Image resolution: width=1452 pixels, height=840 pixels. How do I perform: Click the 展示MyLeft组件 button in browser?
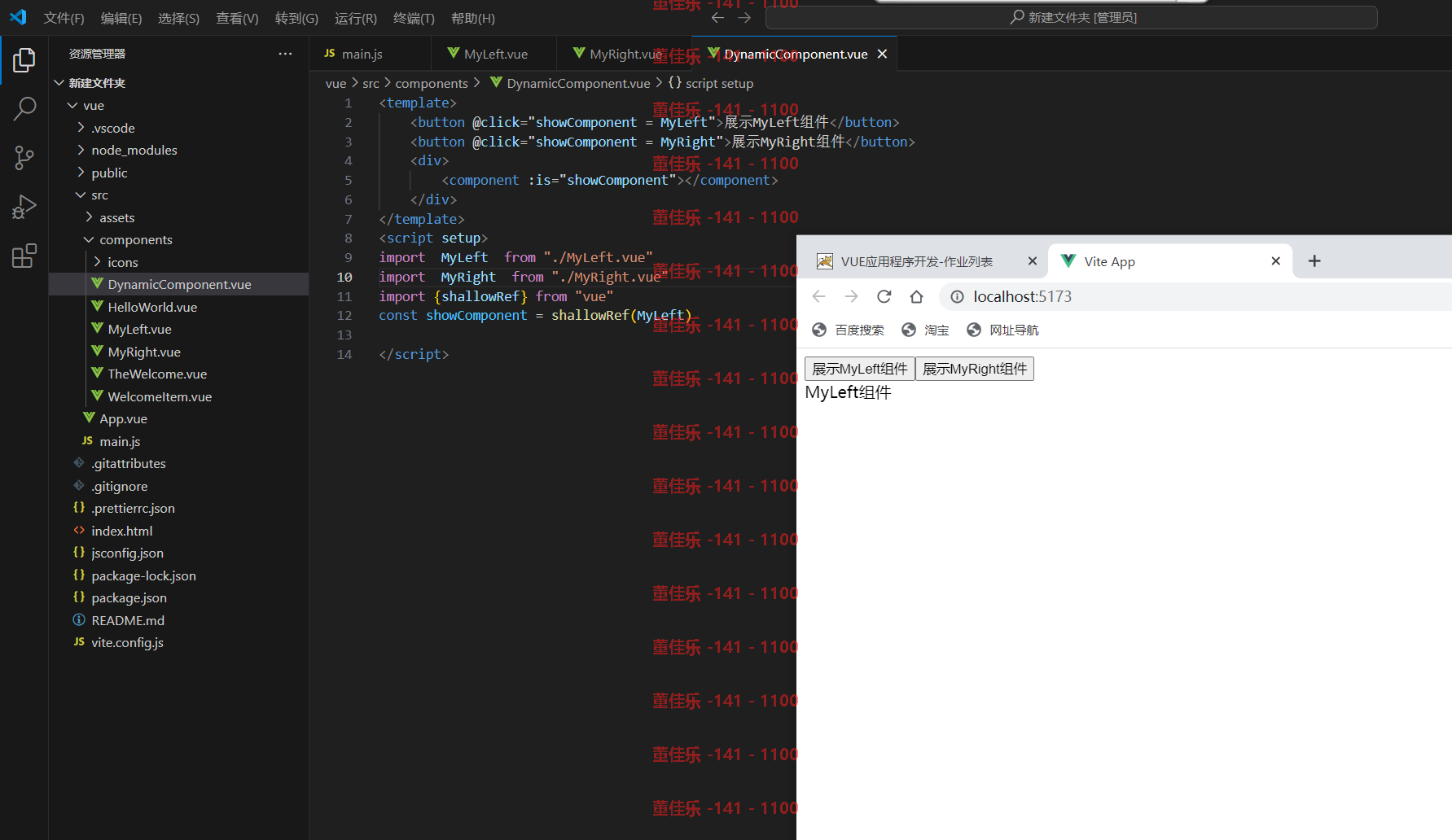(859, 369)
